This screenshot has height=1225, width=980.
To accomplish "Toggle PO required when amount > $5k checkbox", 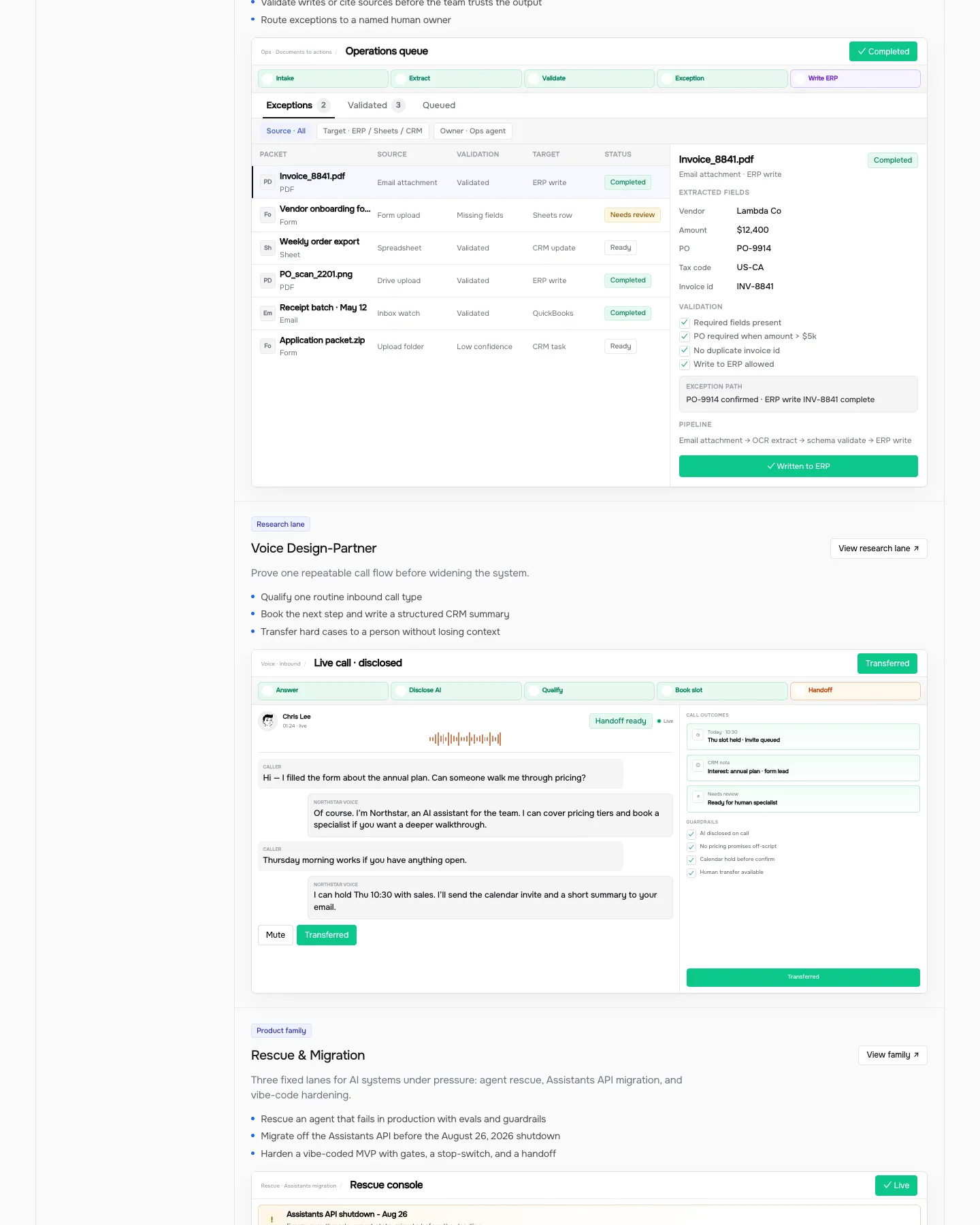I will (685, 336).
